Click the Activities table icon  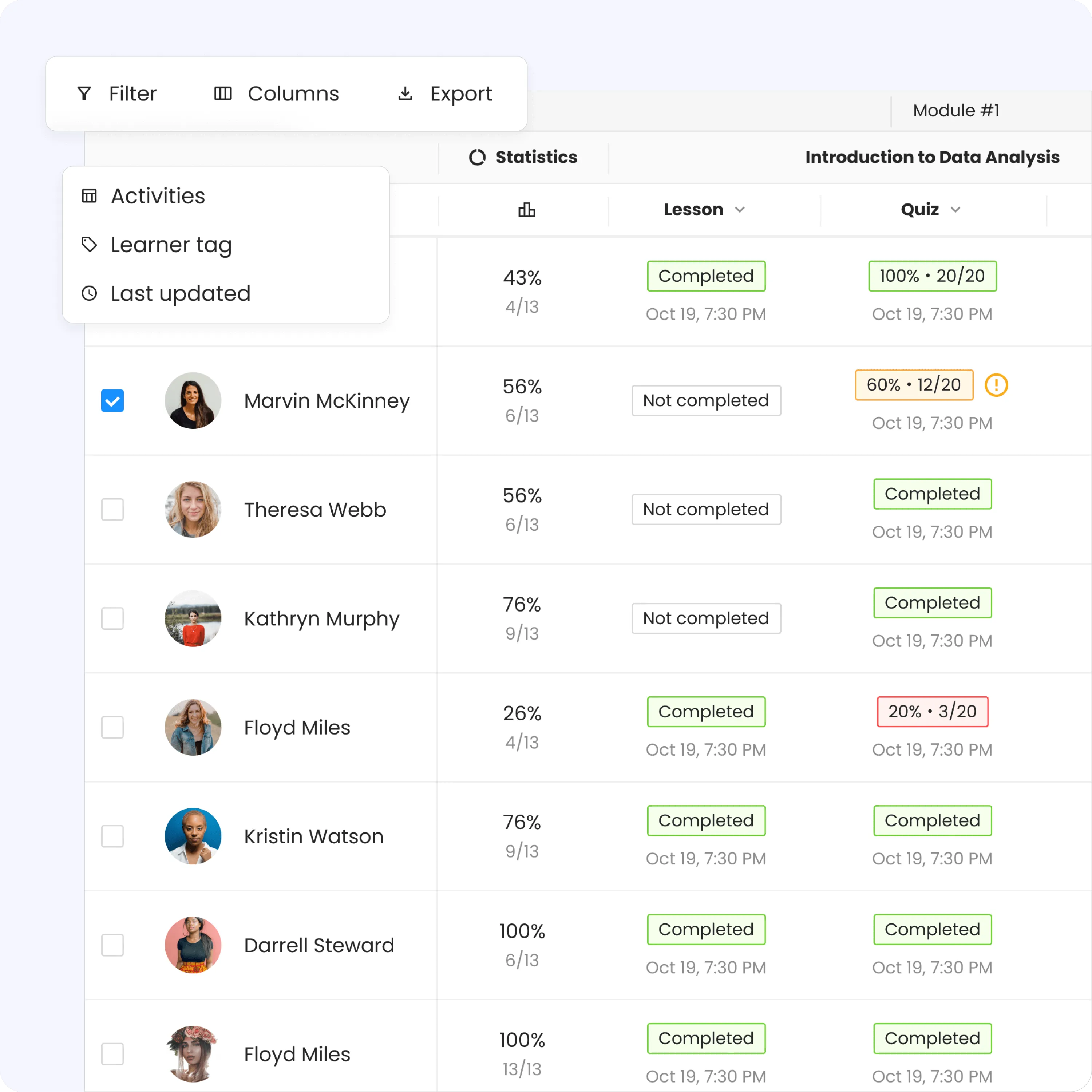click(89, 196)
